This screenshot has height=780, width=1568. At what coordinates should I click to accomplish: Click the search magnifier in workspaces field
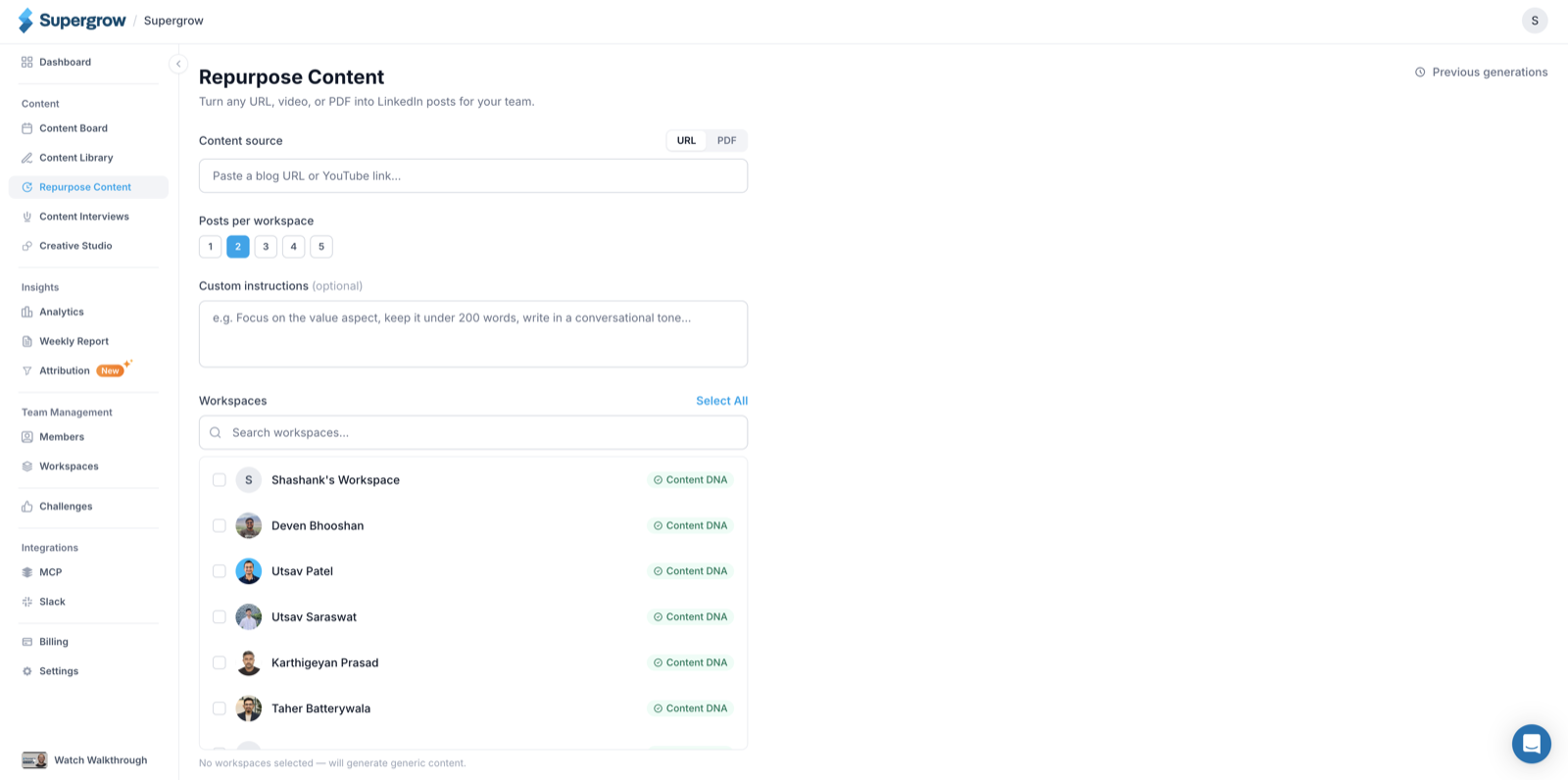coord(216,432)
